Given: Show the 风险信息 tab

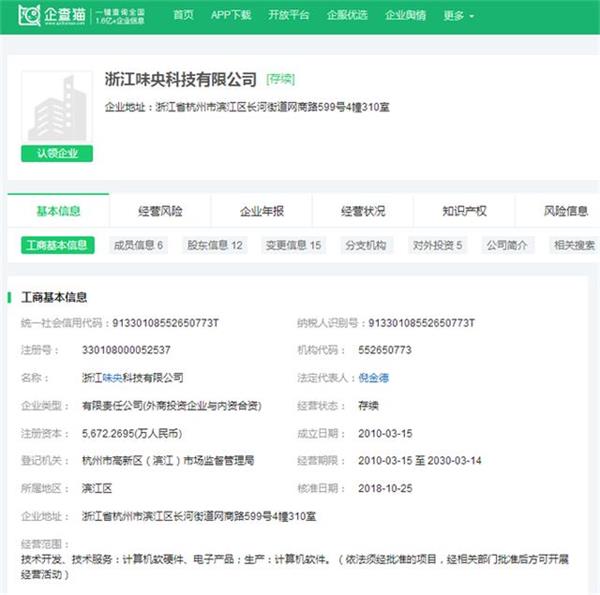Looking at the screenshot, I should click(565, 211).
